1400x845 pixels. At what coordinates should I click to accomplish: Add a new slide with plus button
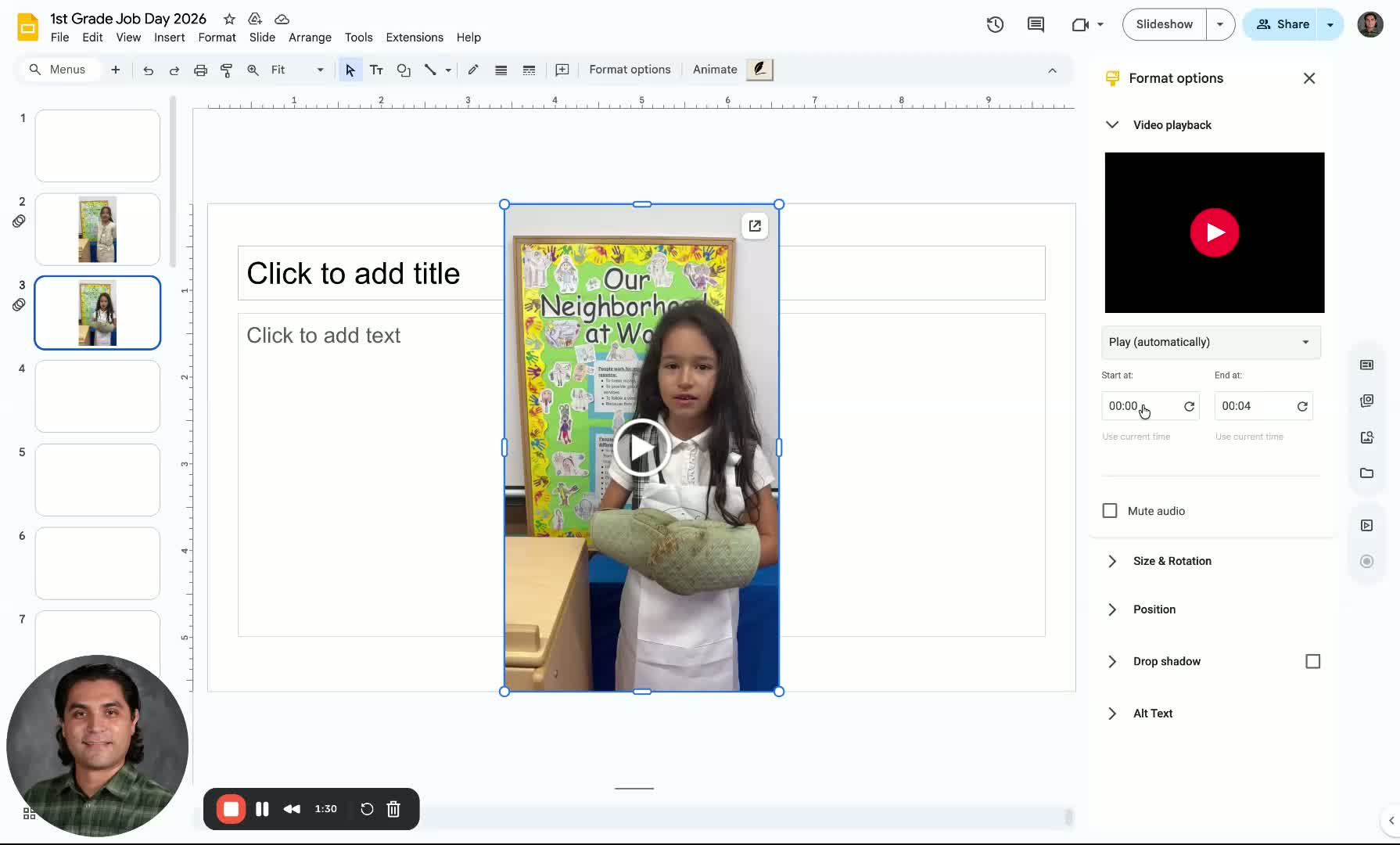click(x=116, y=70)
